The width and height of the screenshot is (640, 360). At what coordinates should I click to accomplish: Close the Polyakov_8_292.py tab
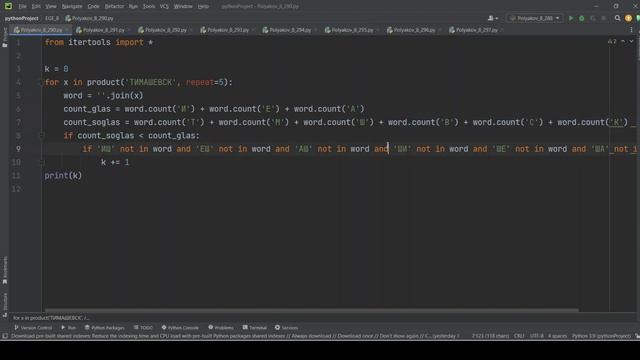point(191,30)
